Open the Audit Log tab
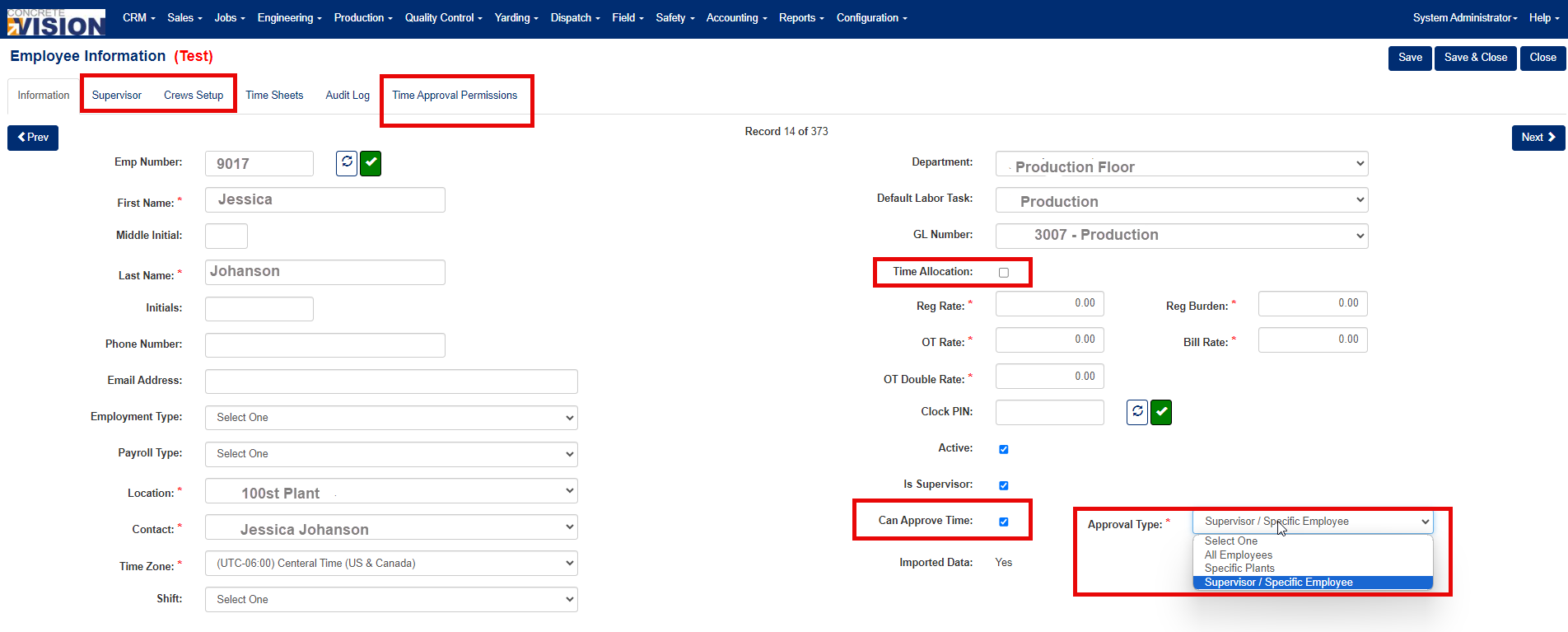This screenshot has width=1568, height=632. pos(348,96)
